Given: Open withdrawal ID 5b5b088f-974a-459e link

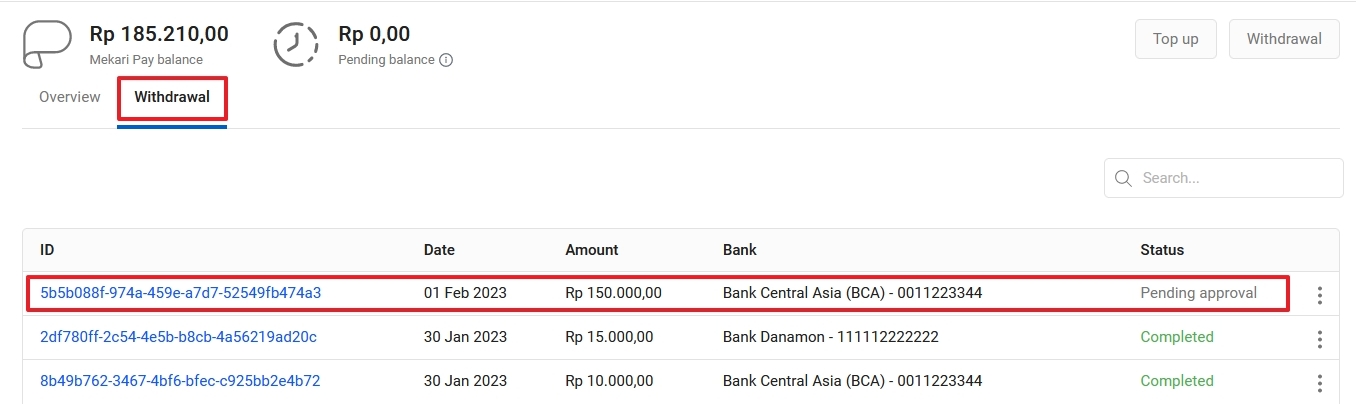Looking at the screenshot, I should coord(181,293).
